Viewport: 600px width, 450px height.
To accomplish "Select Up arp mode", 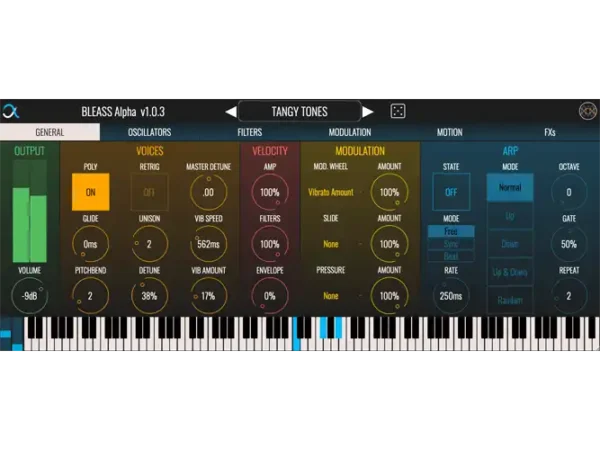I will pos(510,216).
